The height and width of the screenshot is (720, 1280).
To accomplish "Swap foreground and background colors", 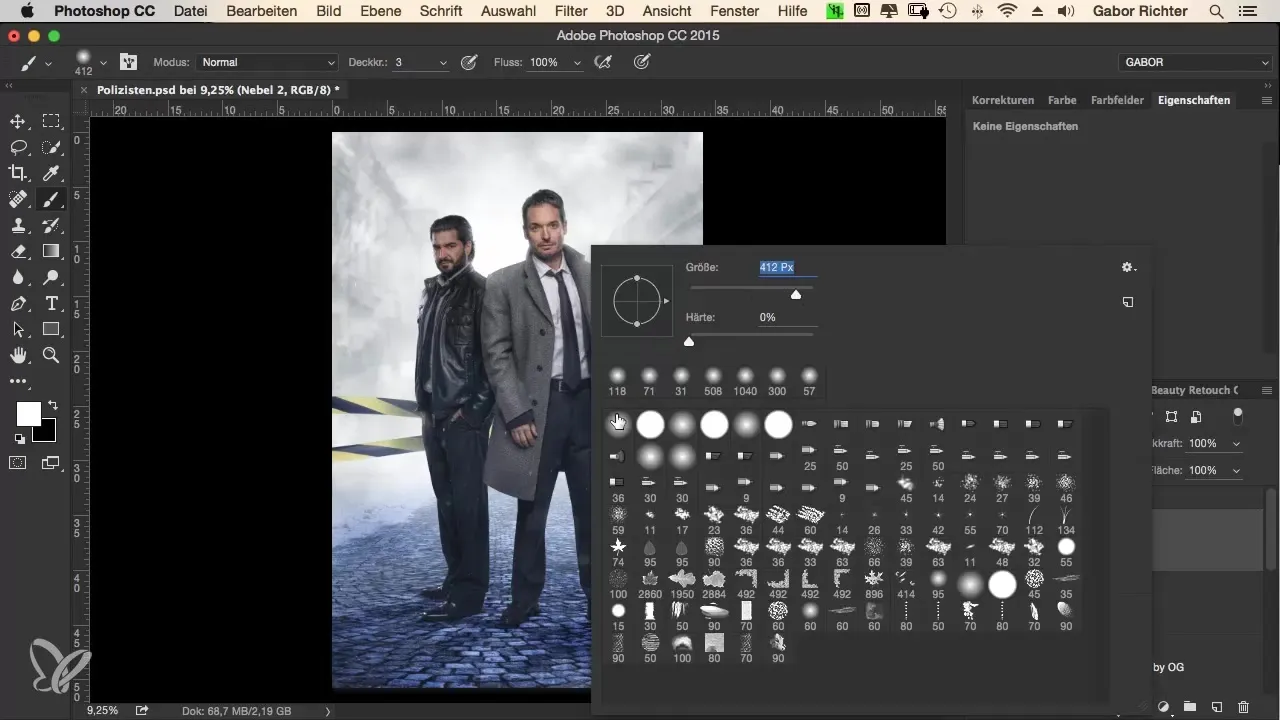I will (52, 405).
